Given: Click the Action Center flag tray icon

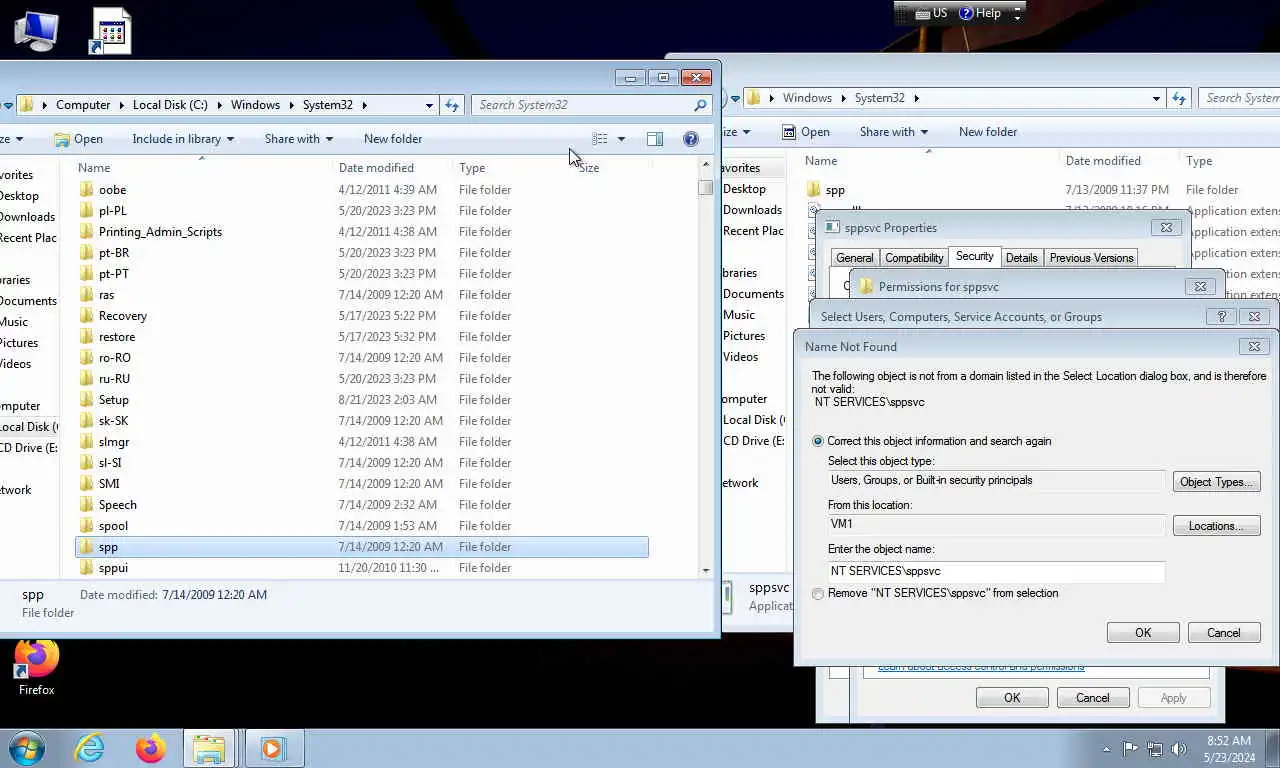Looking at the screenshot, I should (1130, 748).
